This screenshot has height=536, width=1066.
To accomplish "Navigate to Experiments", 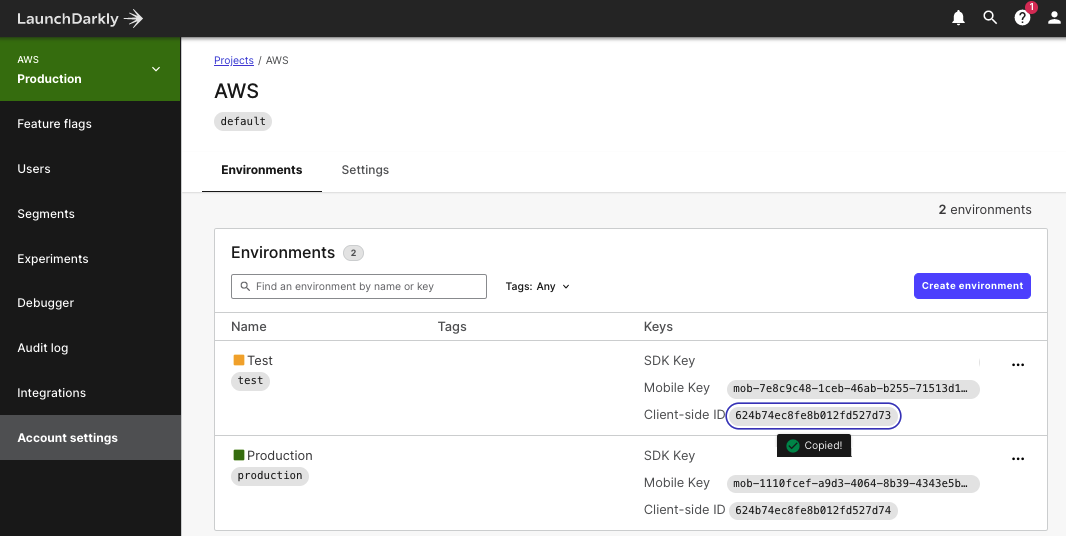I will [x=53, y=258].
